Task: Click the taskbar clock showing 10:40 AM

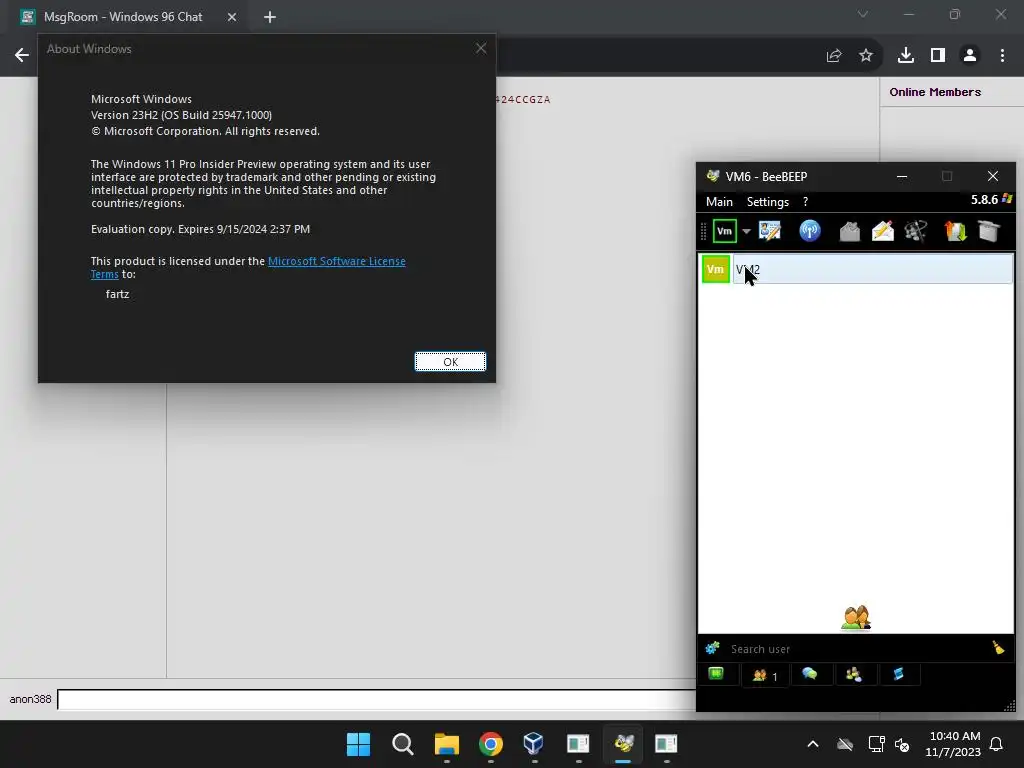Action: pos(953,744)
